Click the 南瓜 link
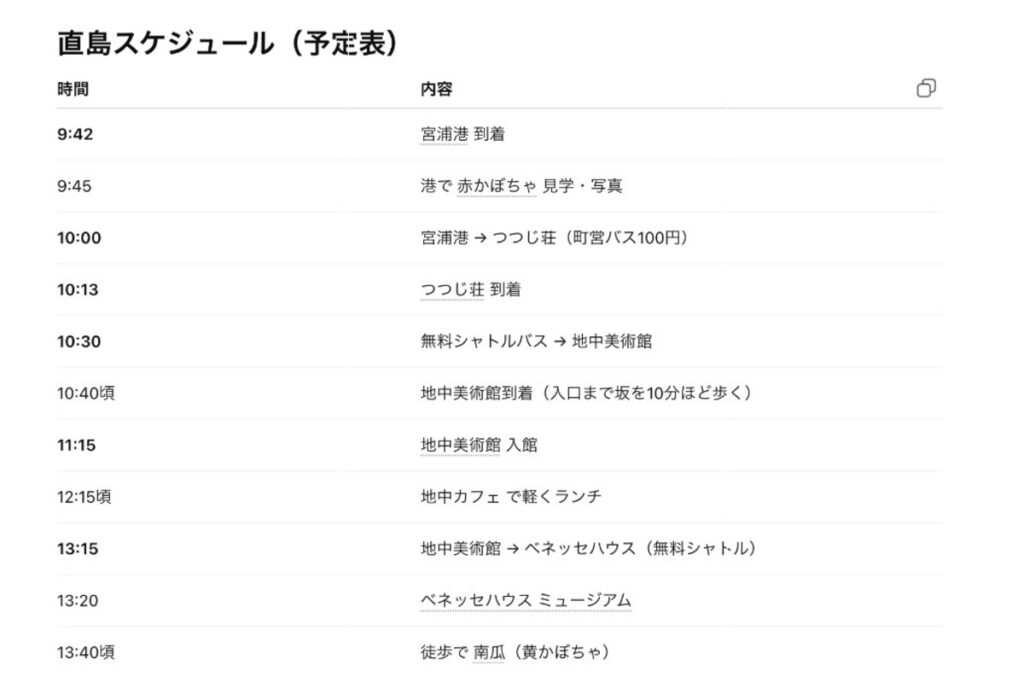Image resolution: width=1024 pixels, height=683 pixels. (489, 653)
